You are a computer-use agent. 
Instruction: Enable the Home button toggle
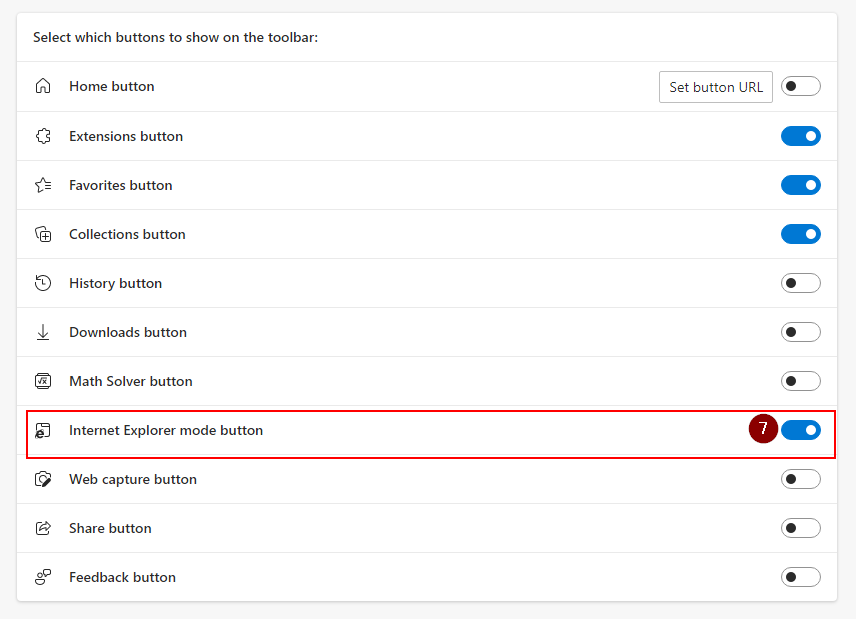coord(800,86)
